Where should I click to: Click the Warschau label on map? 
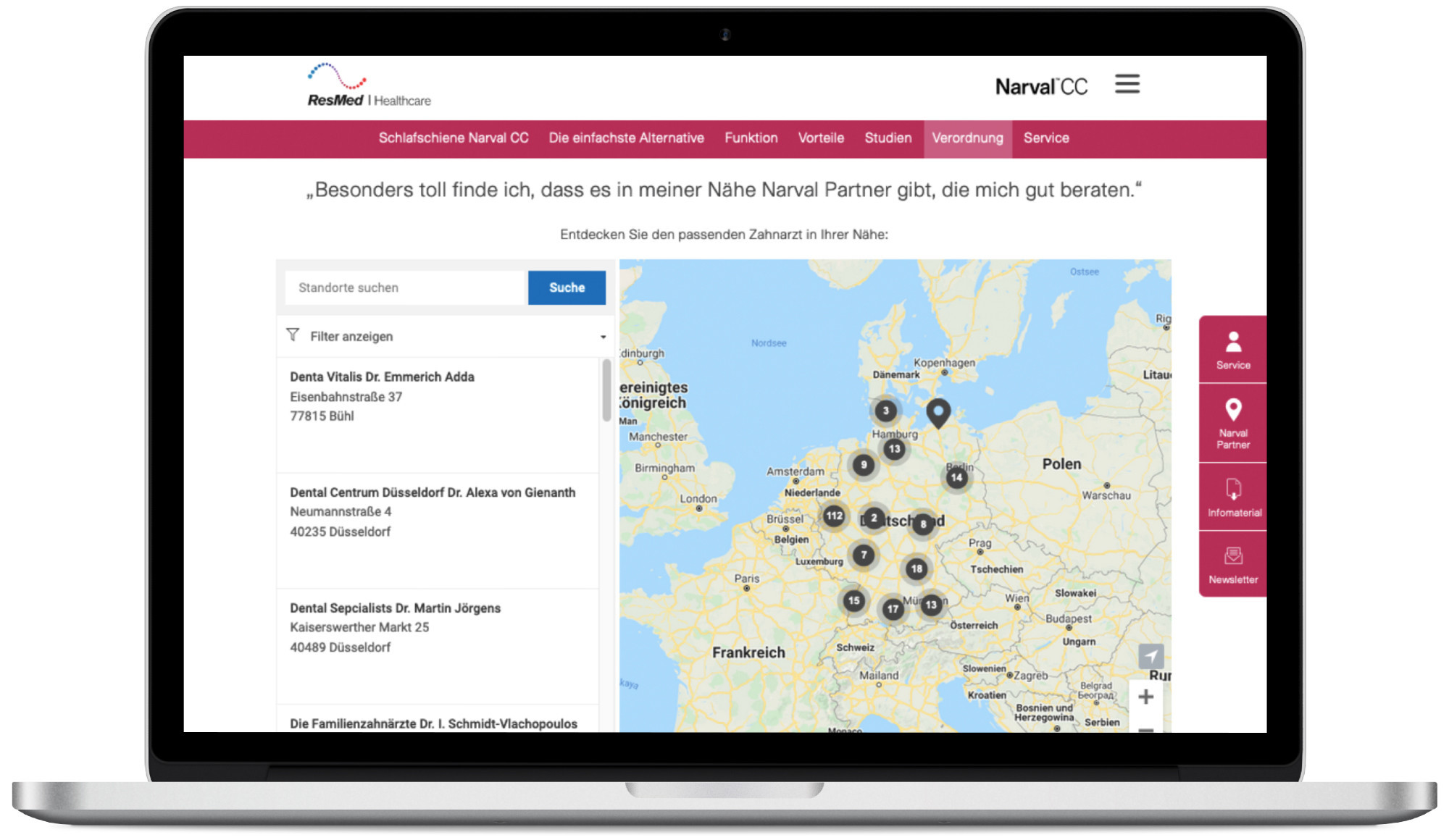pyautogui.click(x=1106, y=495)
